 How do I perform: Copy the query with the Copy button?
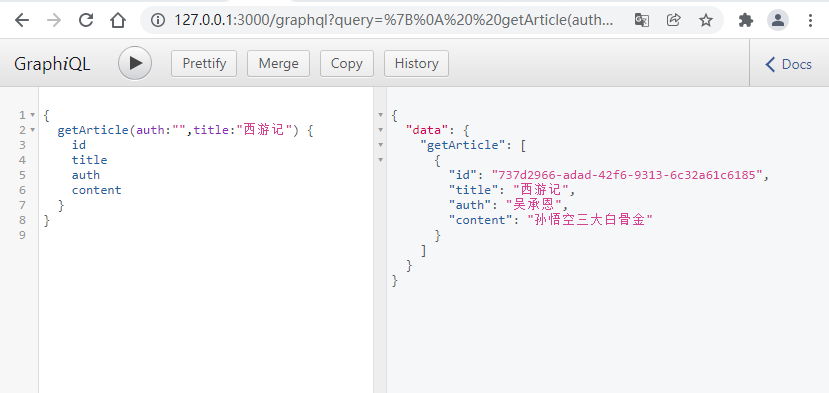(346, 63)
